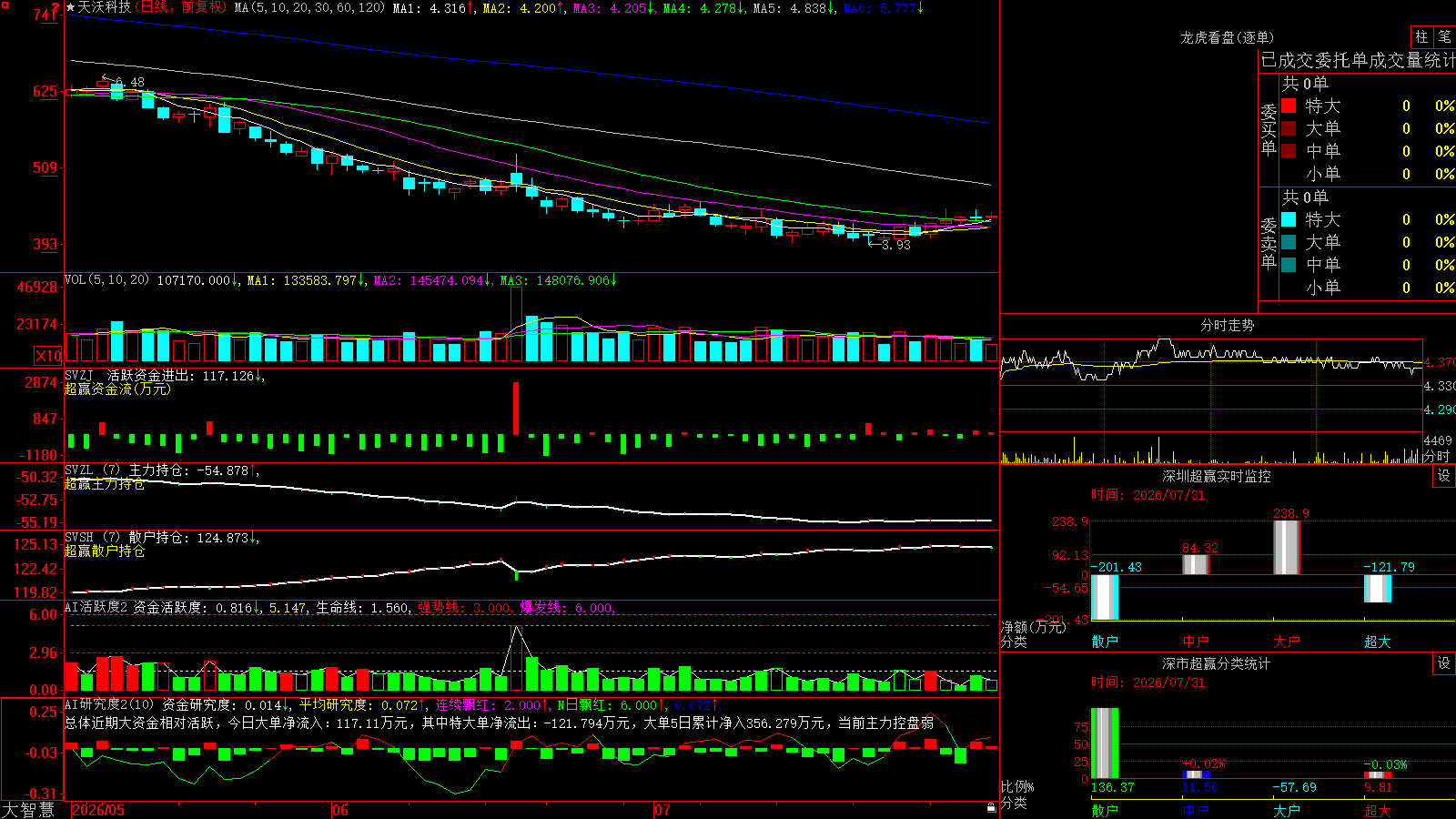The width and height of the screenshot is (1456, 819).
Task: Select the SVZJ indicator label
Action: (79, 375)
